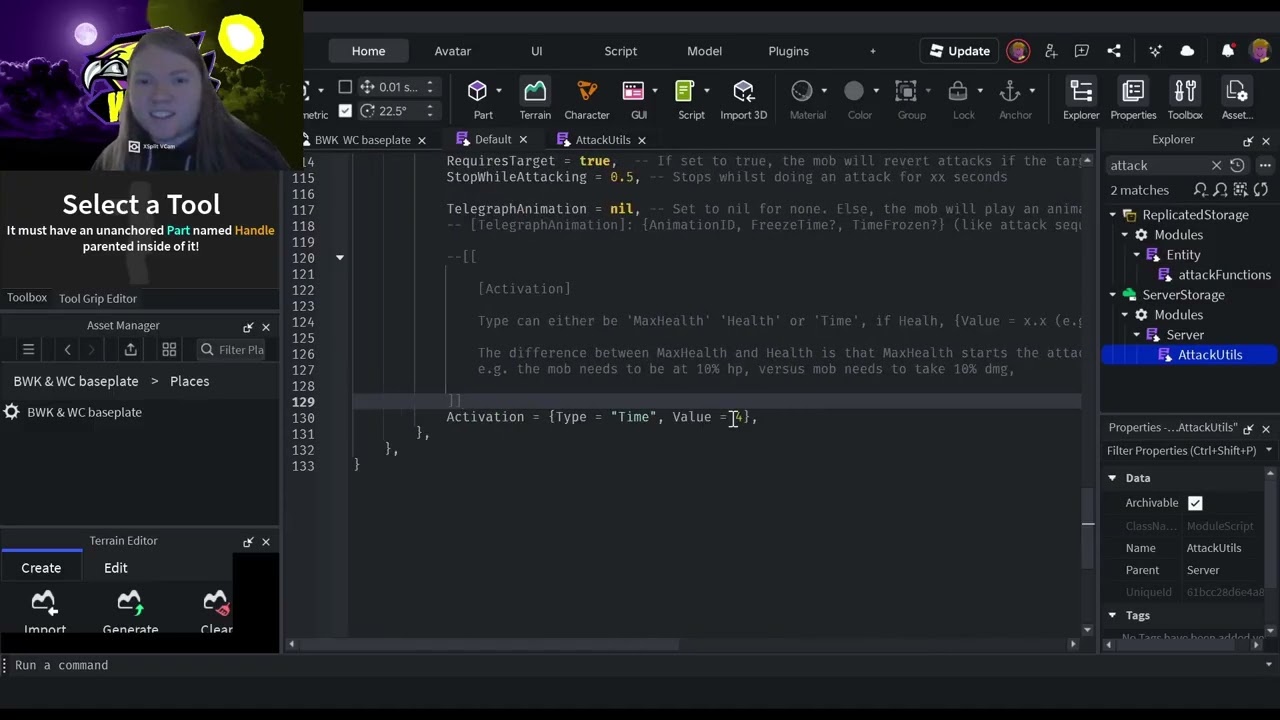The height and width of the screenshot is (720, 1280).
Task: Click the refresh search results icon
Action: 1261,190
